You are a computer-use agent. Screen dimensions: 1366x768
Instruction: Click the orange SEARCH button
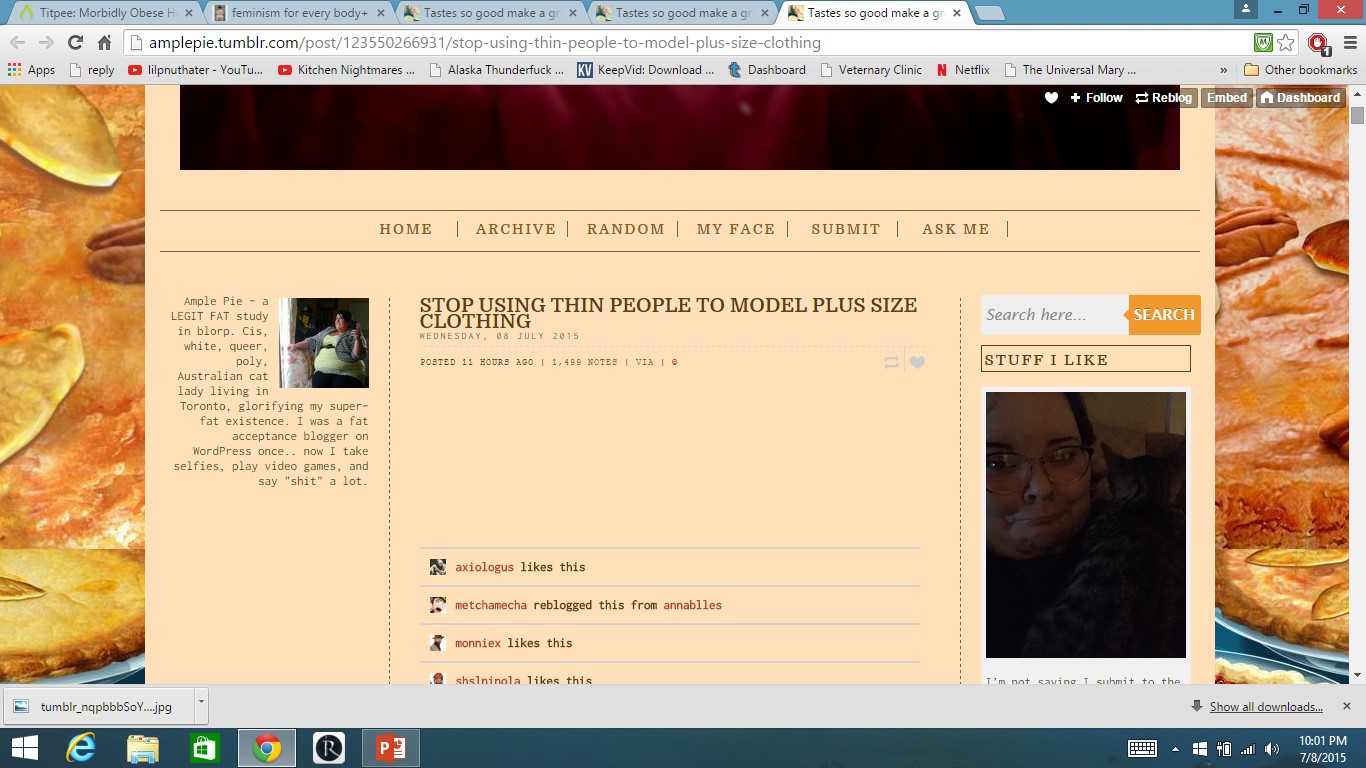(1164, 315)
